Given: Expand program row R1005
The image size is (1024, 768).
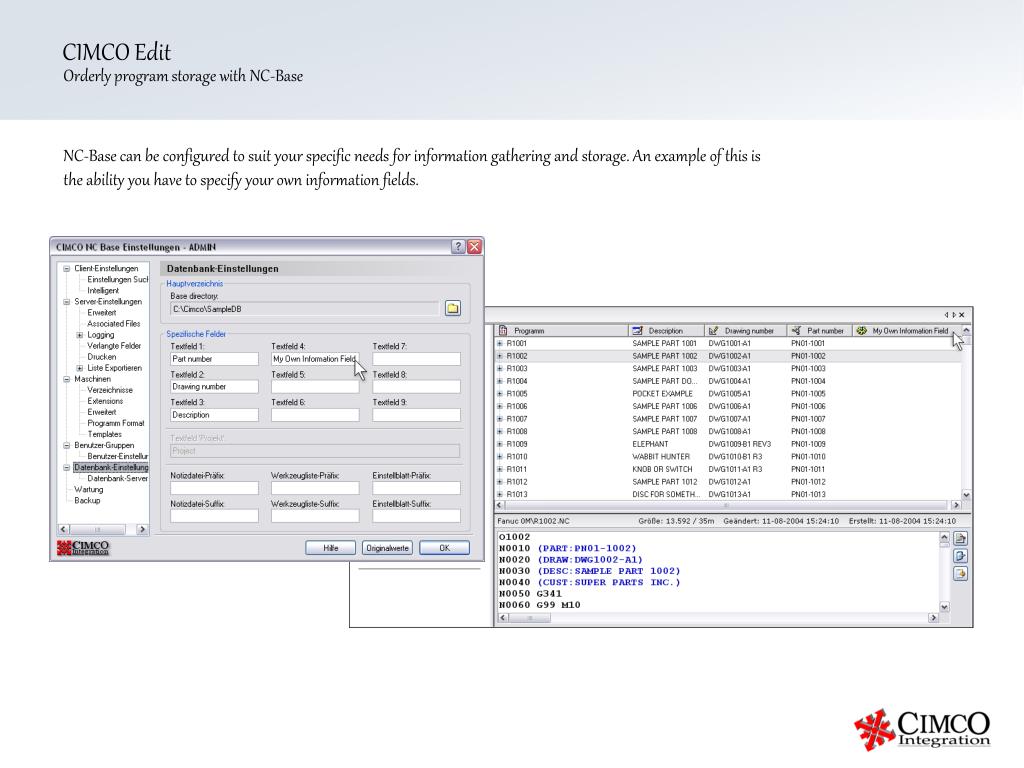Looking at the screenshot, I should click(x=500, y=394).
